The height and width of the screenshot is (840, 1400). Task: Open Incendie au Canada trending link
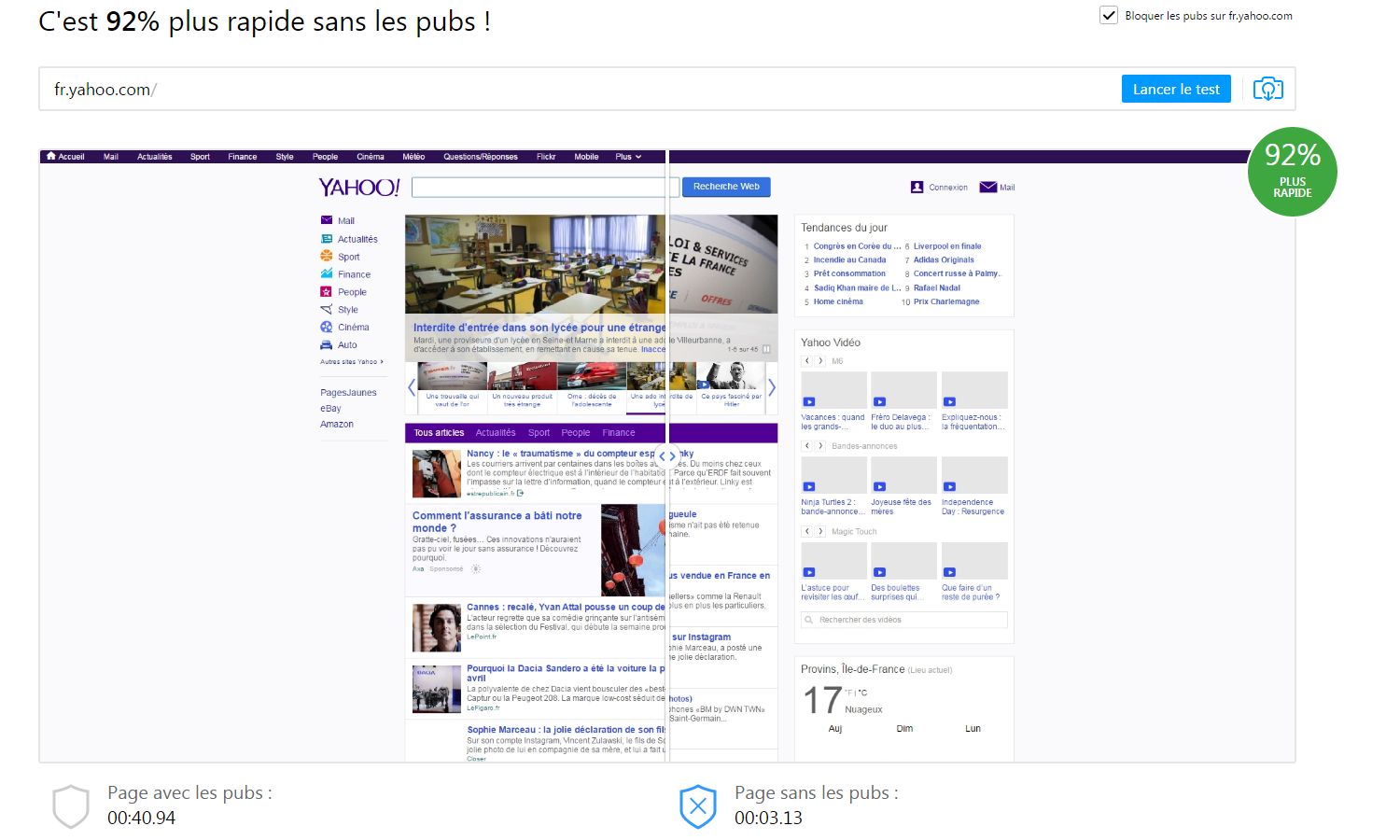pos(849,259)
